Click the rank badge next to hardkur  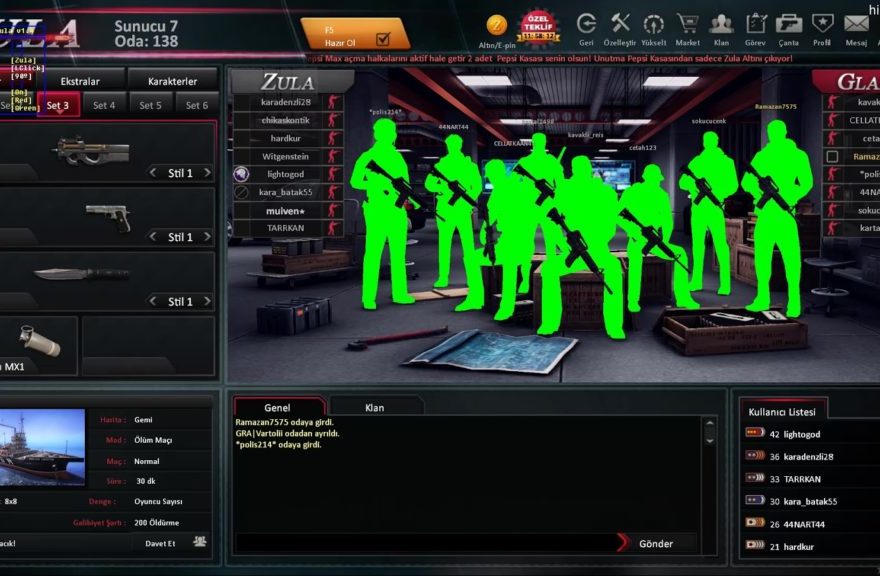coord(755,545)
